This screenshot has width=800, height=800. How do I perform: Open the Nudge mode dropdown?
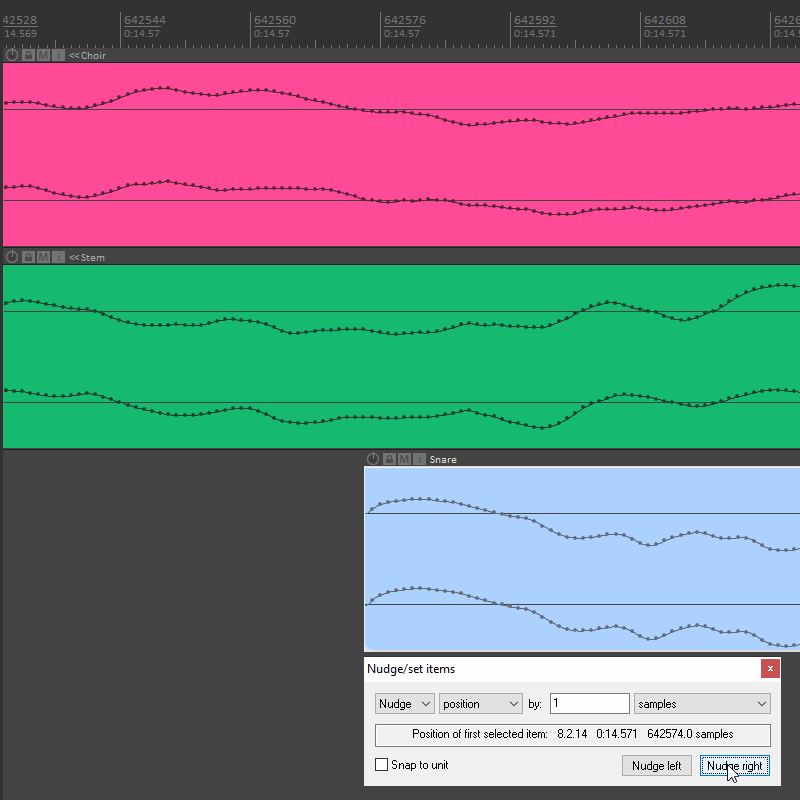[x=405, y=704]
